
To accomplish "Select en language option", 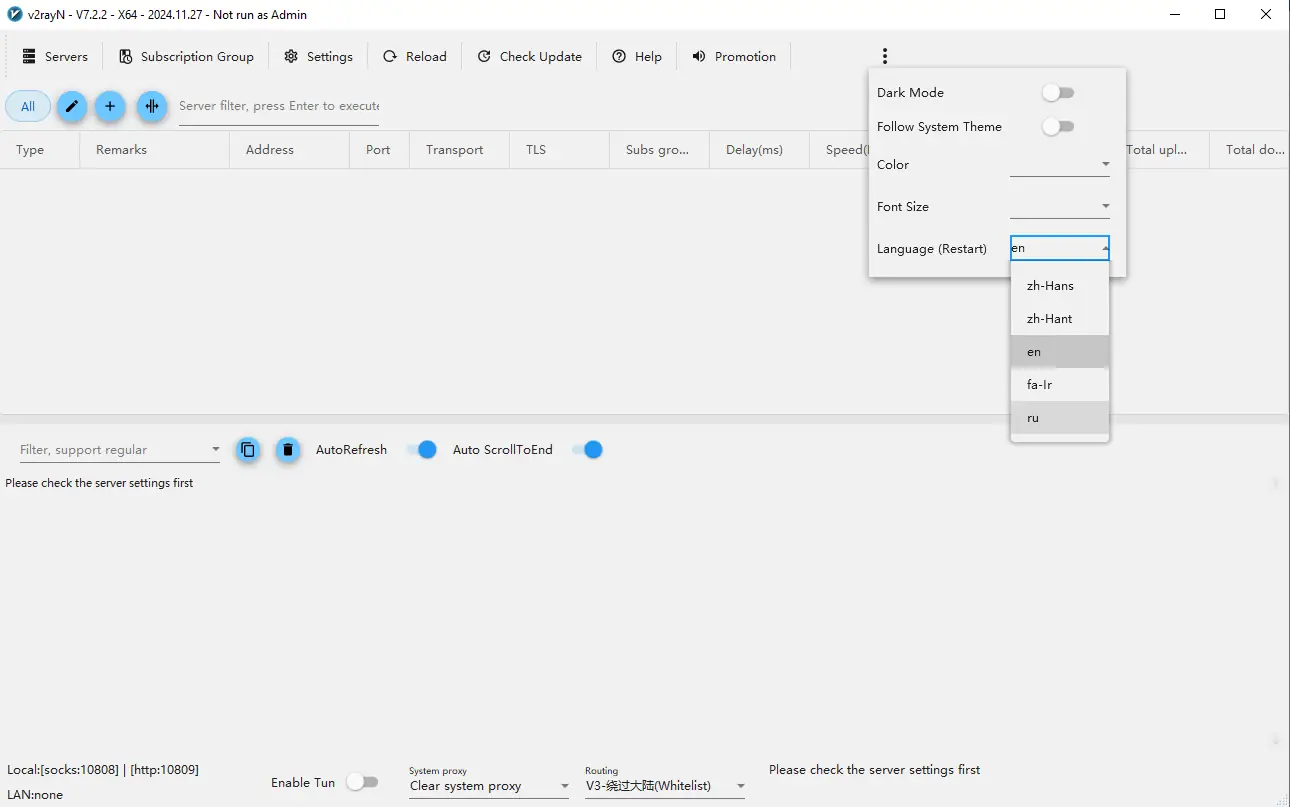I will (1060, 352).
